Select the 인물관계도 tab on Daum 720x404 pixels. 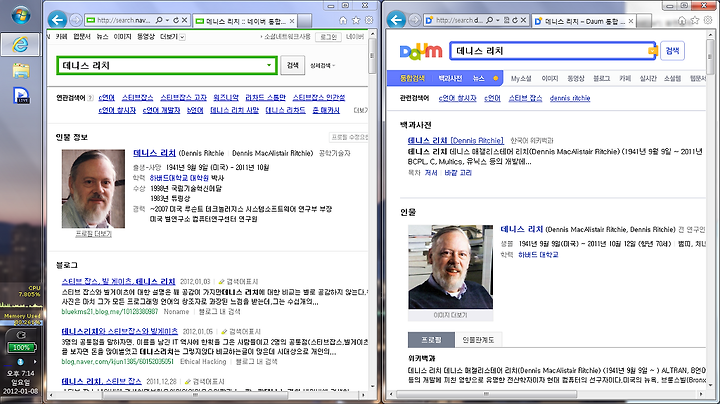(478, 340)
